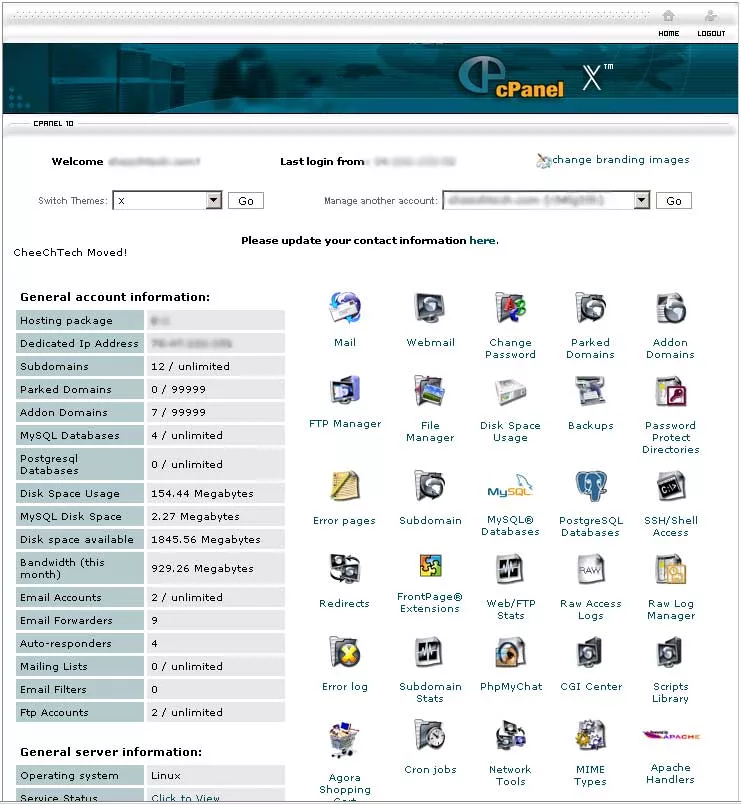Click the Backups icon
741x804 pixels.
coord(590,391)
